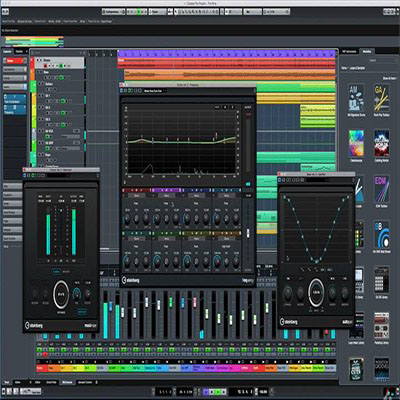This screenshot has height=400, width=400.
Task: Click the pink fader cap in MixConsole
Action: (195, 302)
